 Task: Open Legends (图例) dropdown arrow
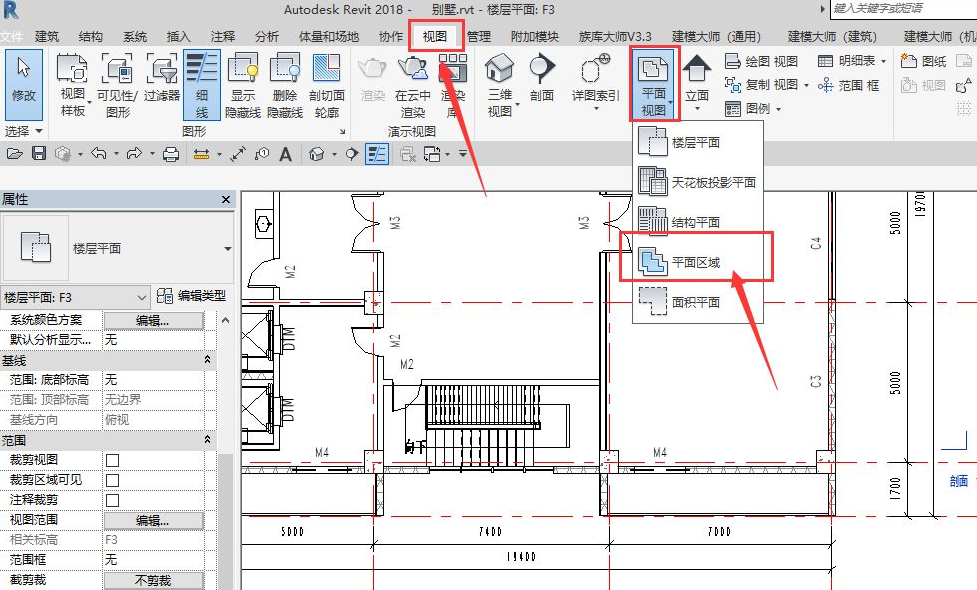point(778,110)
